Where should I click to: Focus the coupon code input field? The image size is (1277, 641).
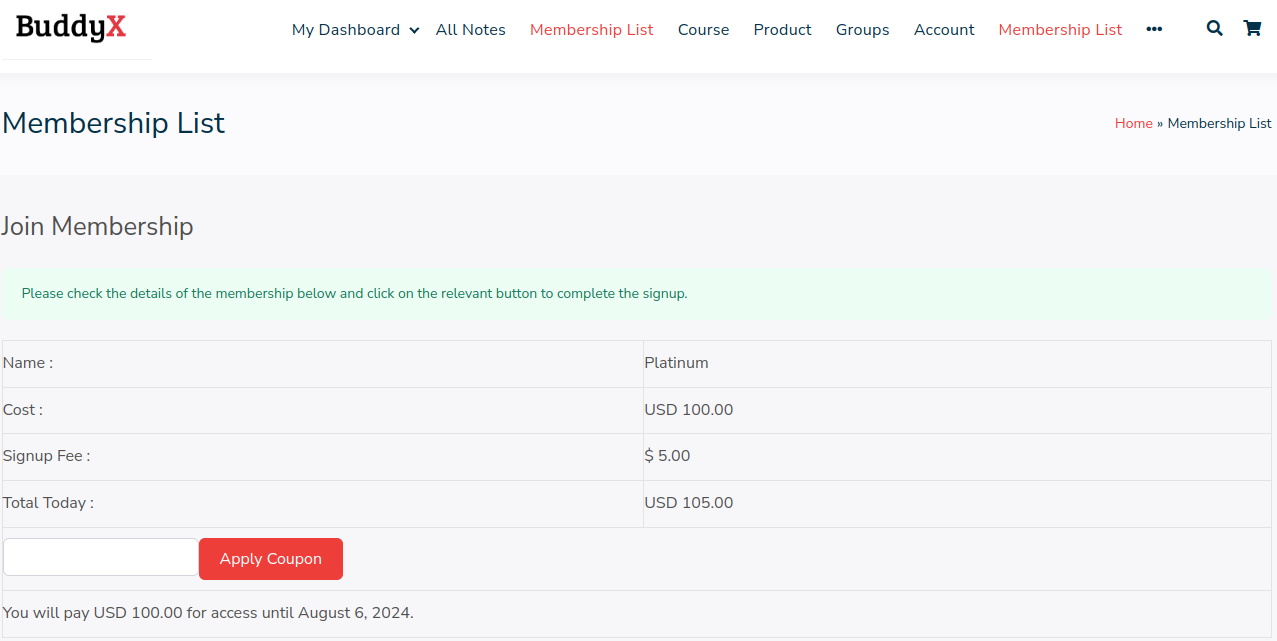(x=101, y=557)
